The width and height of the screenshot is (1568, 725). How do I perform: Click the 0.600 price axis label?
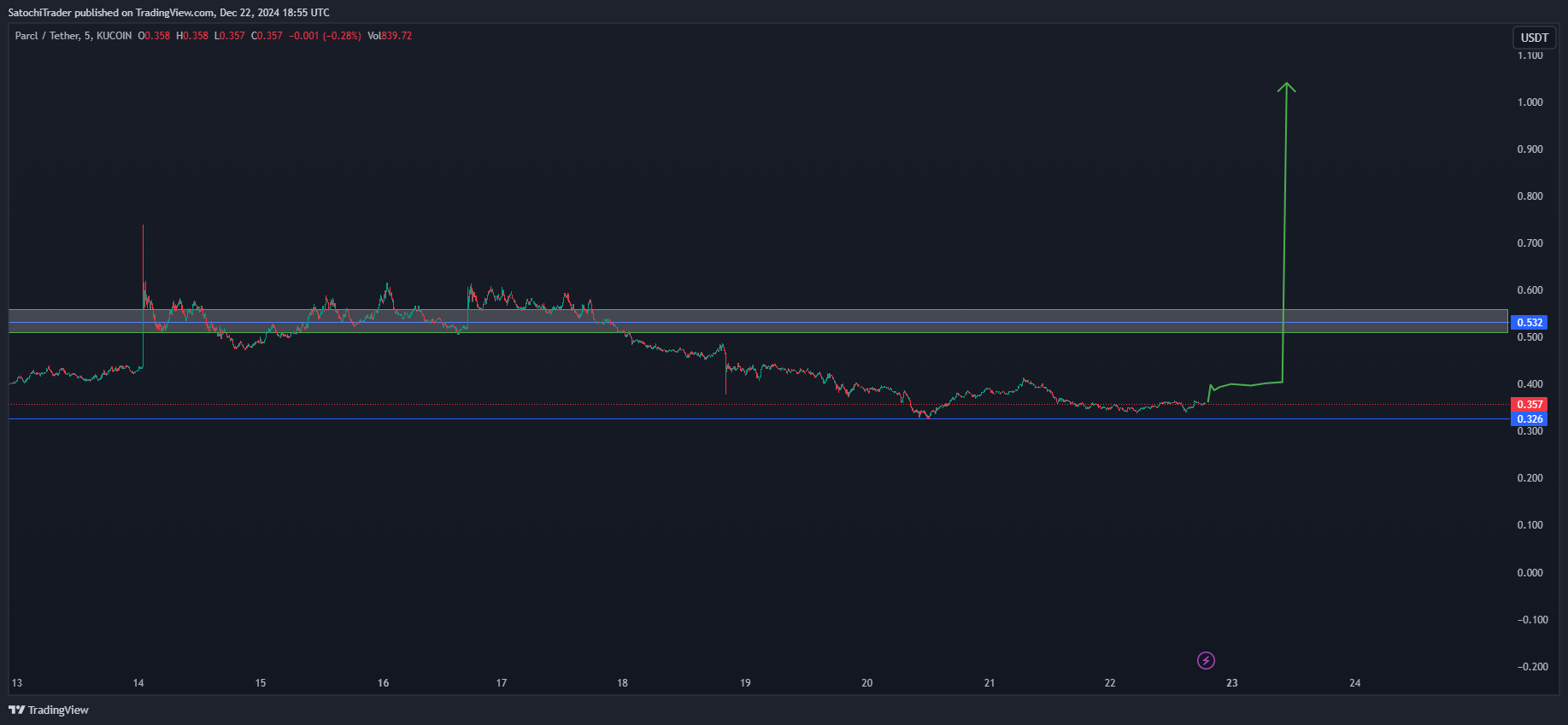[x=1530, y=290]
